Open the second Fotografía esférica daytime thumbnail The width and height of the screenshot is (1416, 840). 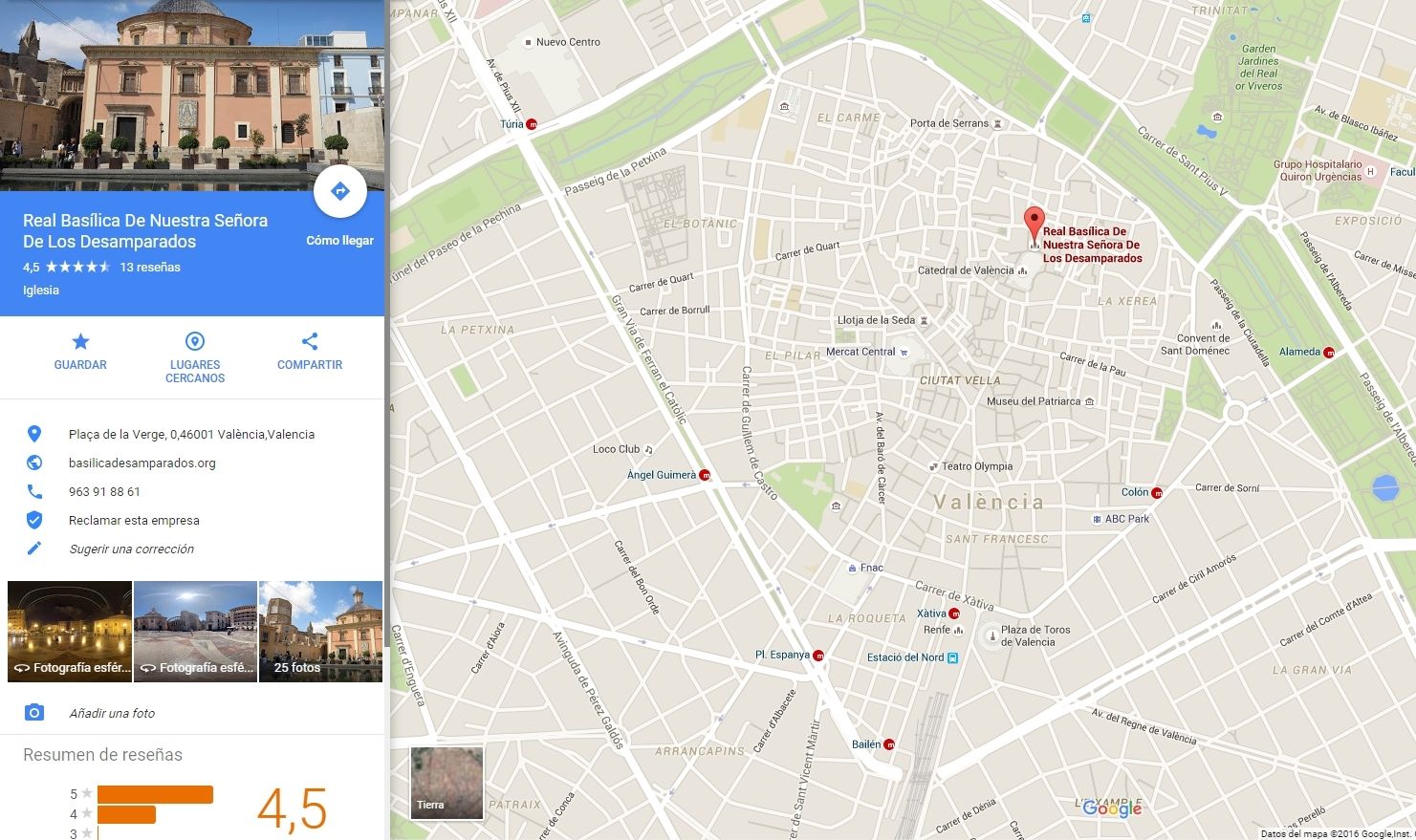tap(195, 632)
